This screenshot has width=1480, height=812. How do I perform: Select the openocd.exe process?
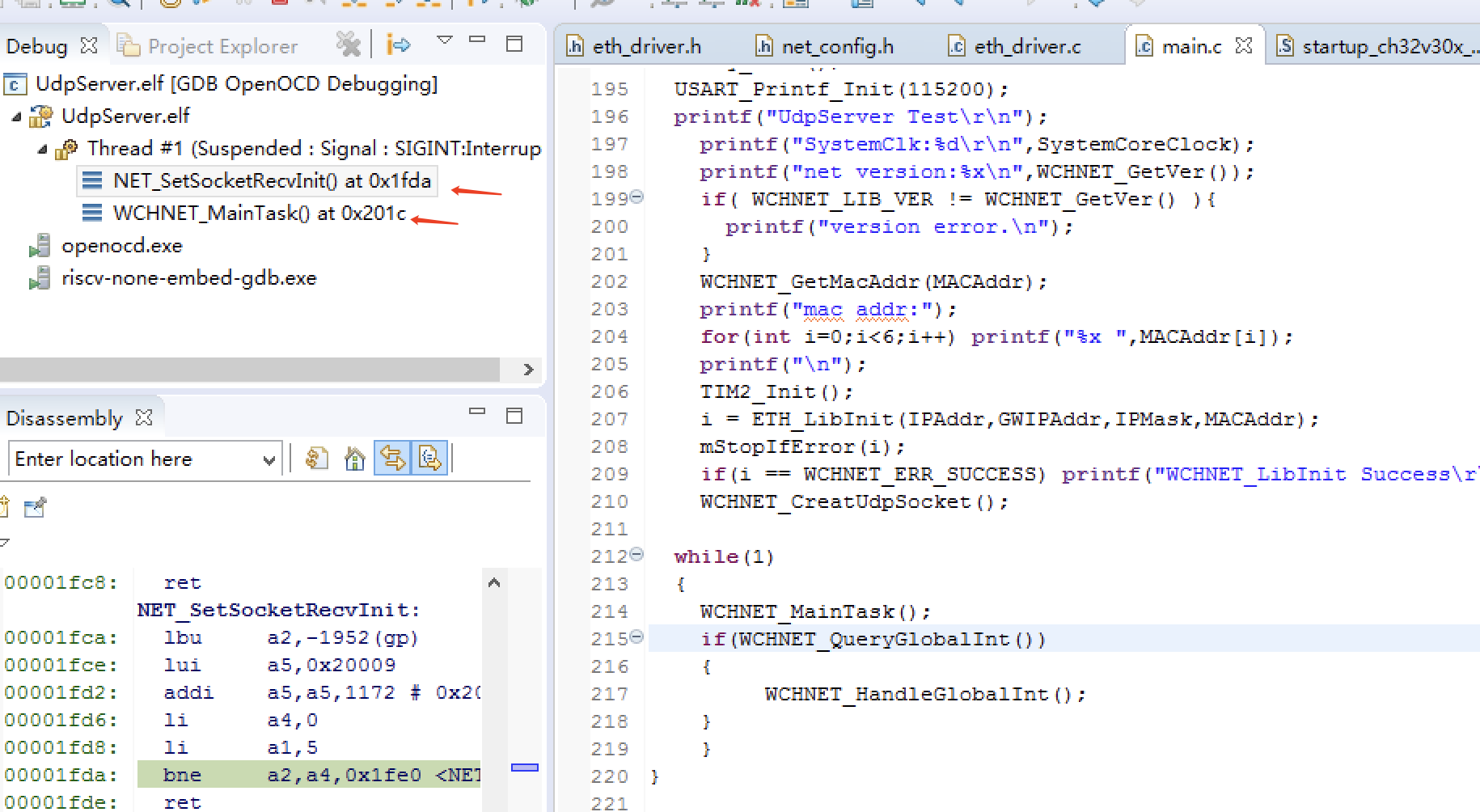click(106, 246)
